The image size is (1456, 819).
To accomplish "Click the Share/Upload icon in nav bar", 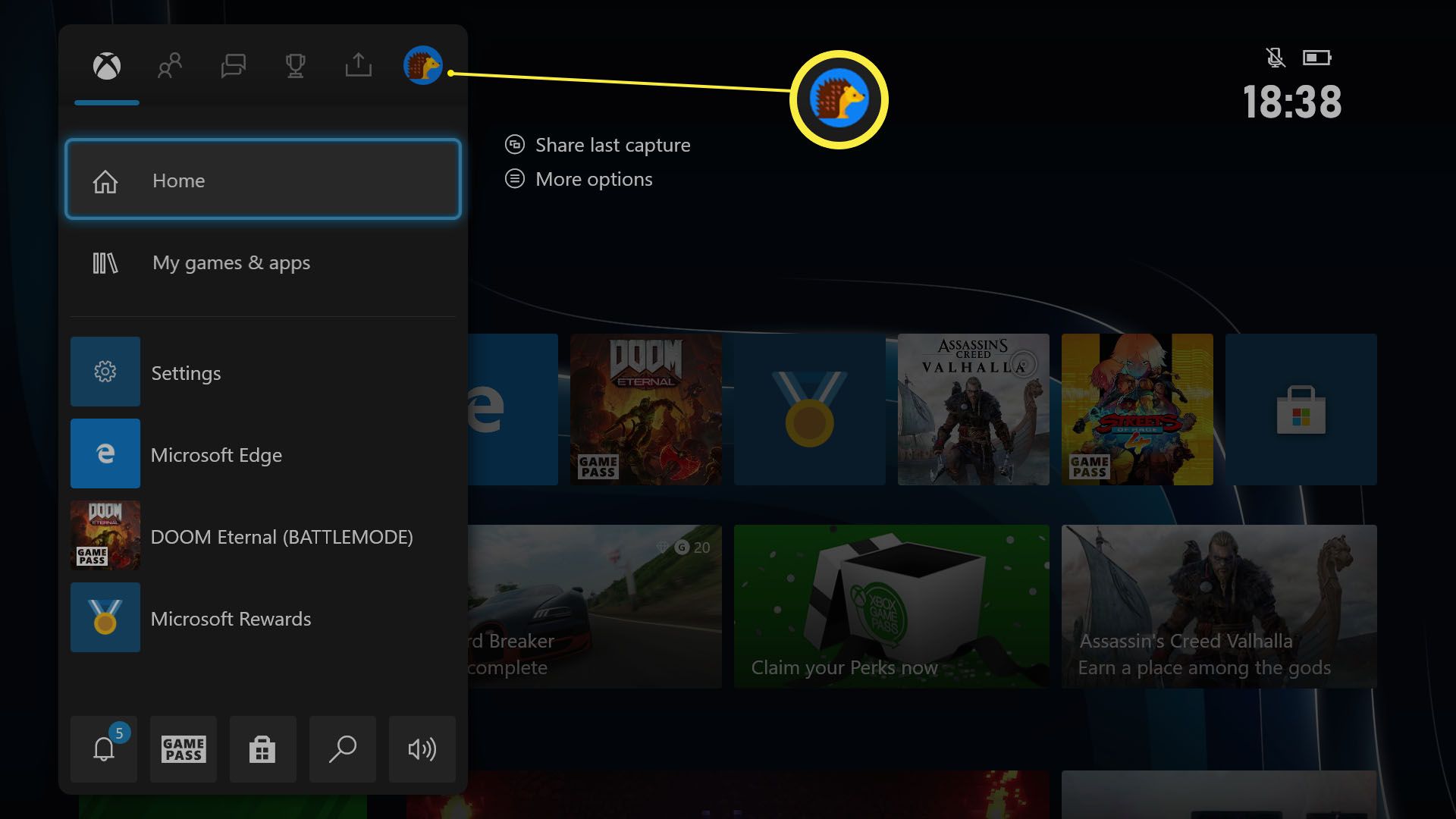I will [357, 64].
